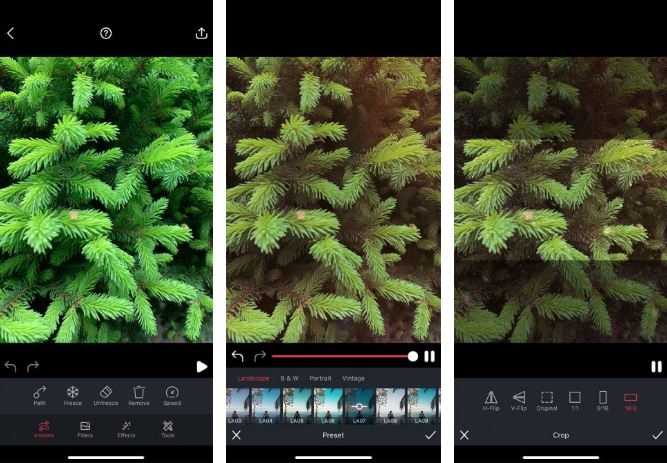Viewport: 667px width, 463px height.
Task: Choose the Vintage preset category
Action: [353, 378]
